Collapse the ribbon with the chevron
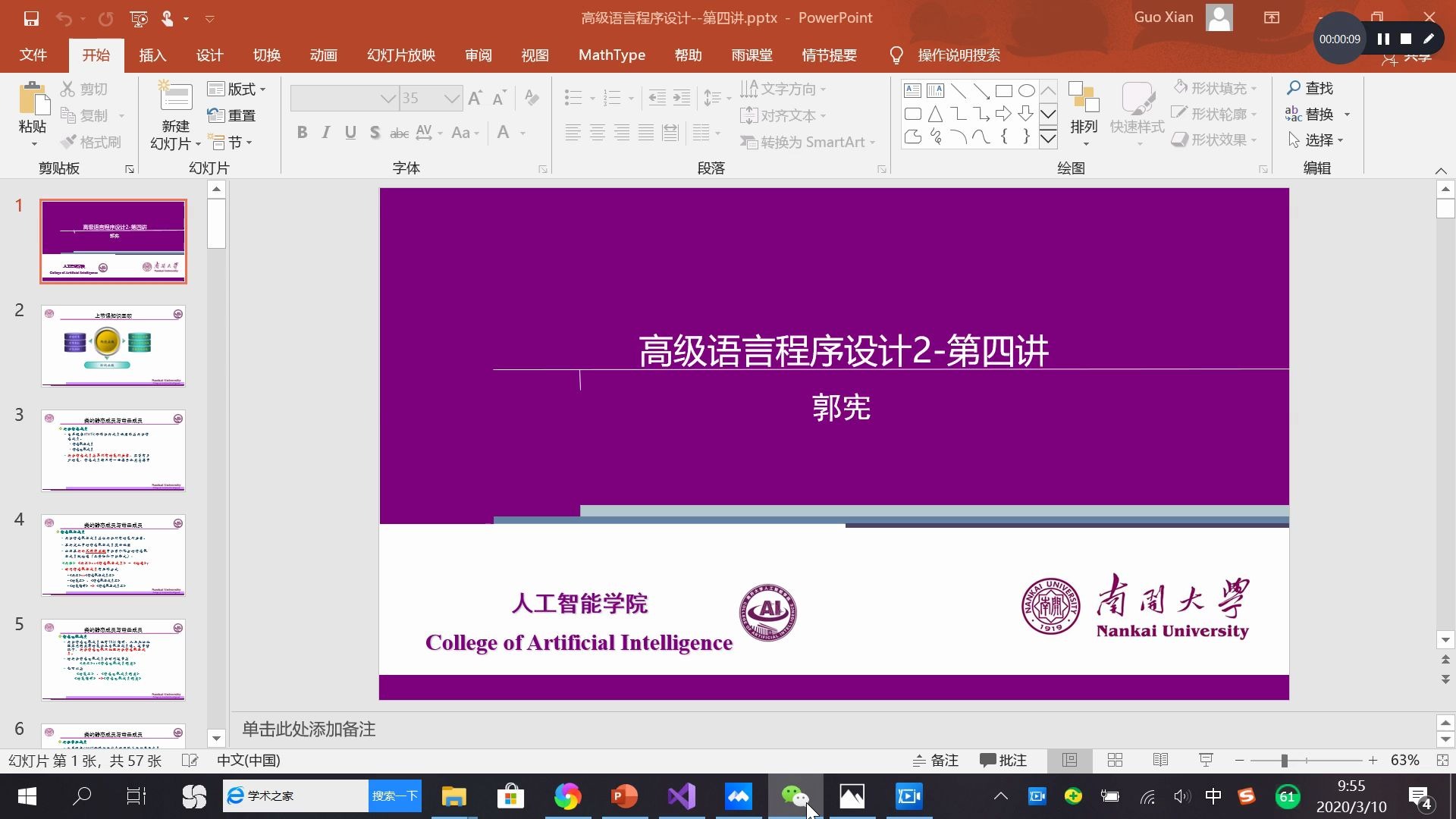 1441,171
